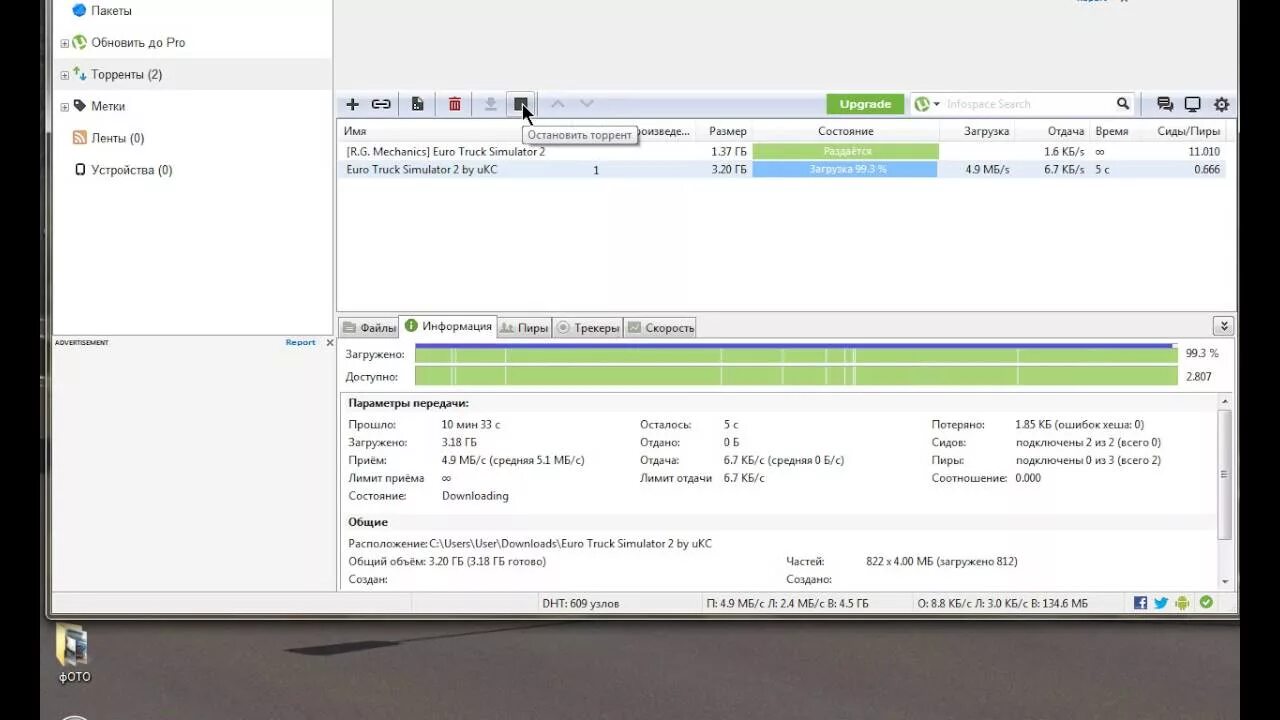Click the torrent location path text
This screenshot has width=1280, height=720.
click(570, 544)
